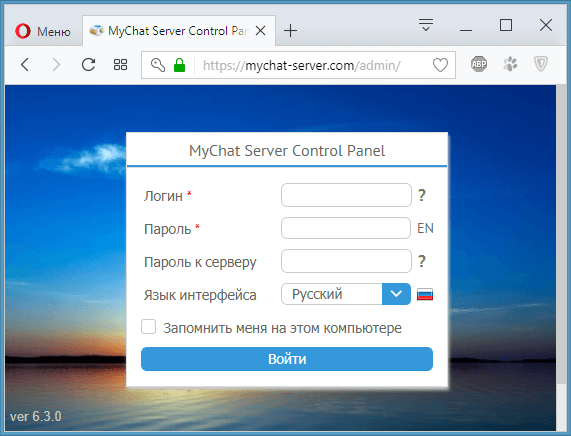Viewport: 571px width, 436px height.
Task: View site security via green padlock
Action: click(179, 65)
